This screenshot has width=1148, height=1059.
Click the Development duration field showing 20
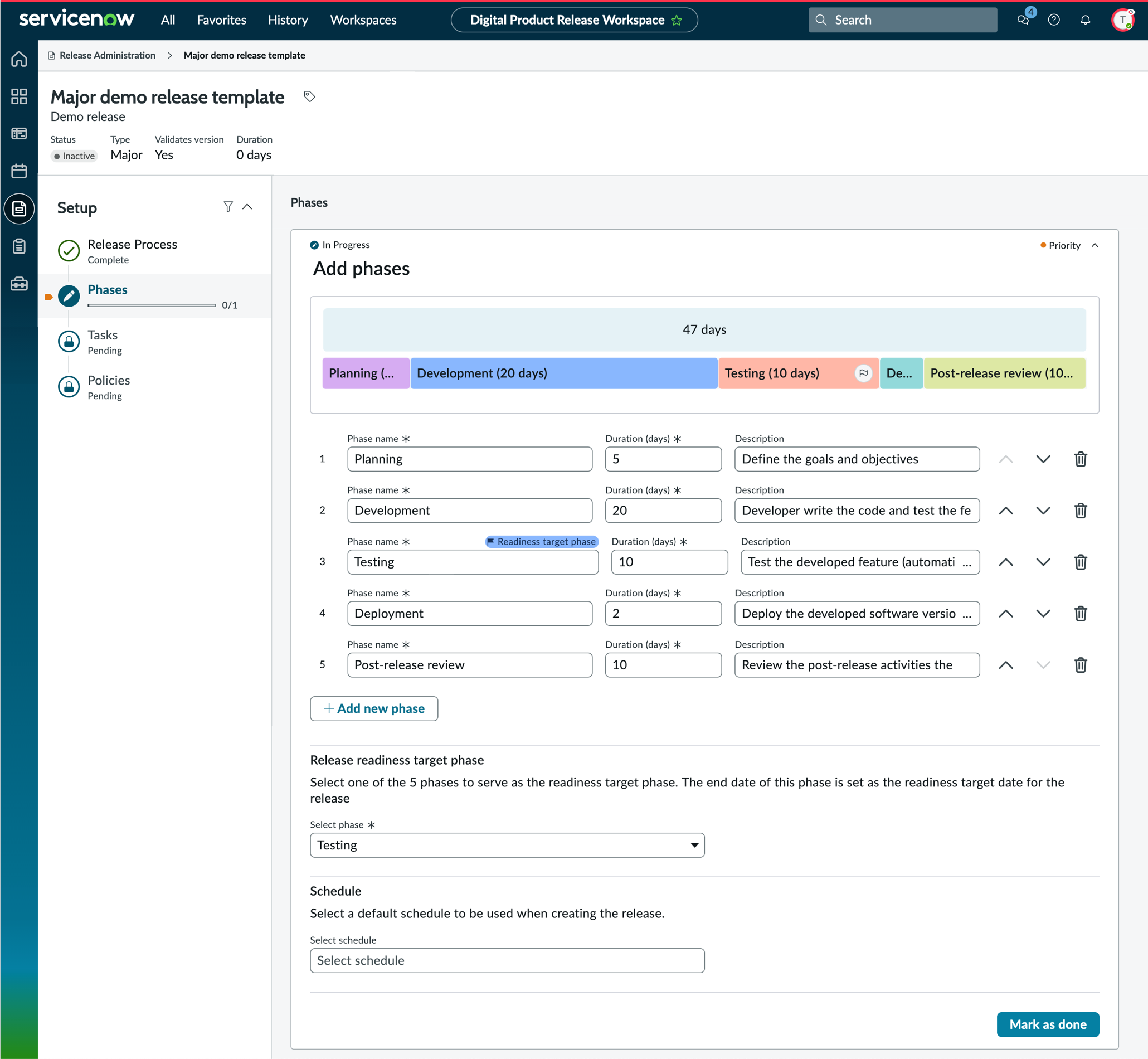pos(663,511)
